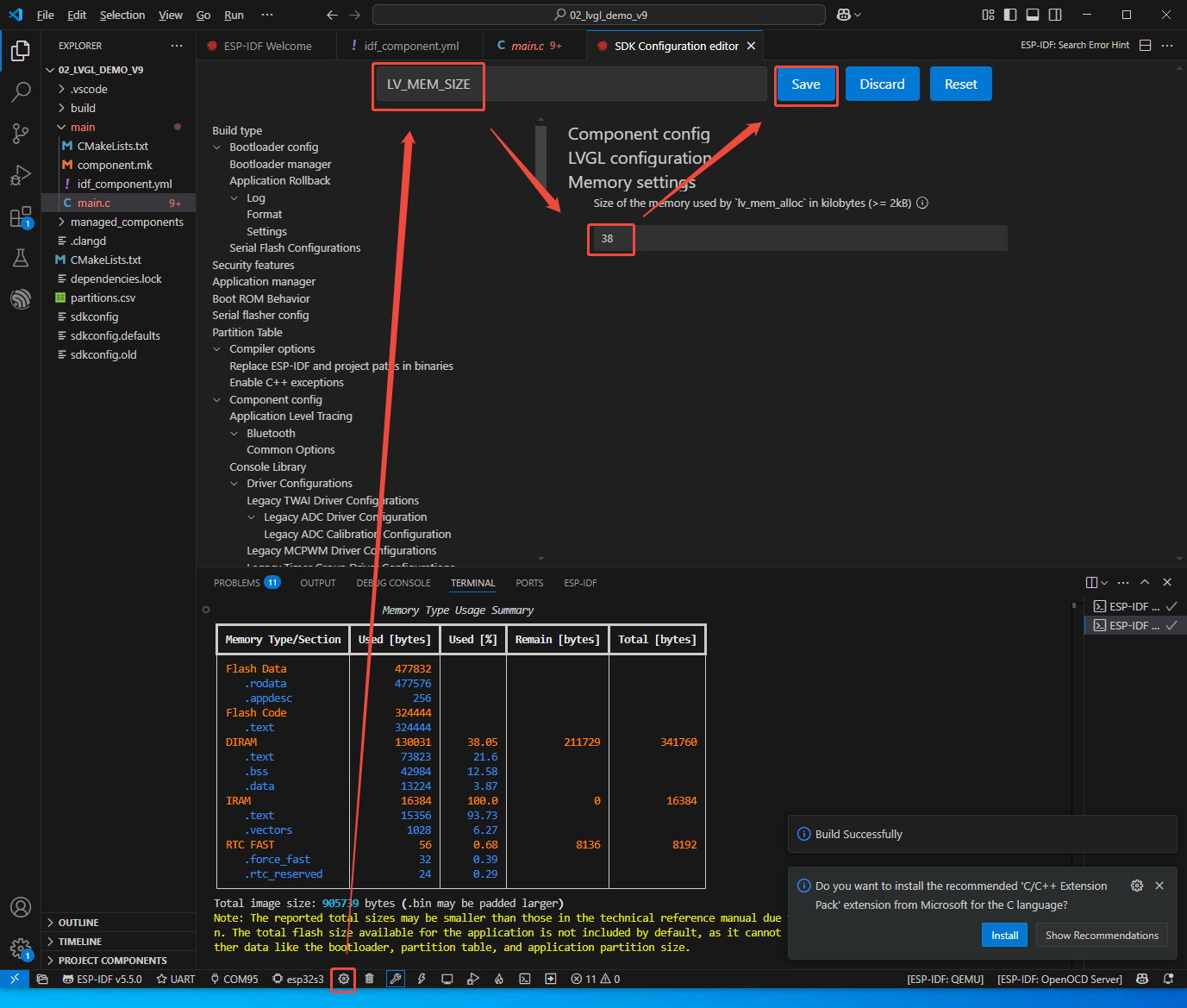The image size is (1187, 1008).
Task: Open the main.c editor tab
Action: [527, 46]
